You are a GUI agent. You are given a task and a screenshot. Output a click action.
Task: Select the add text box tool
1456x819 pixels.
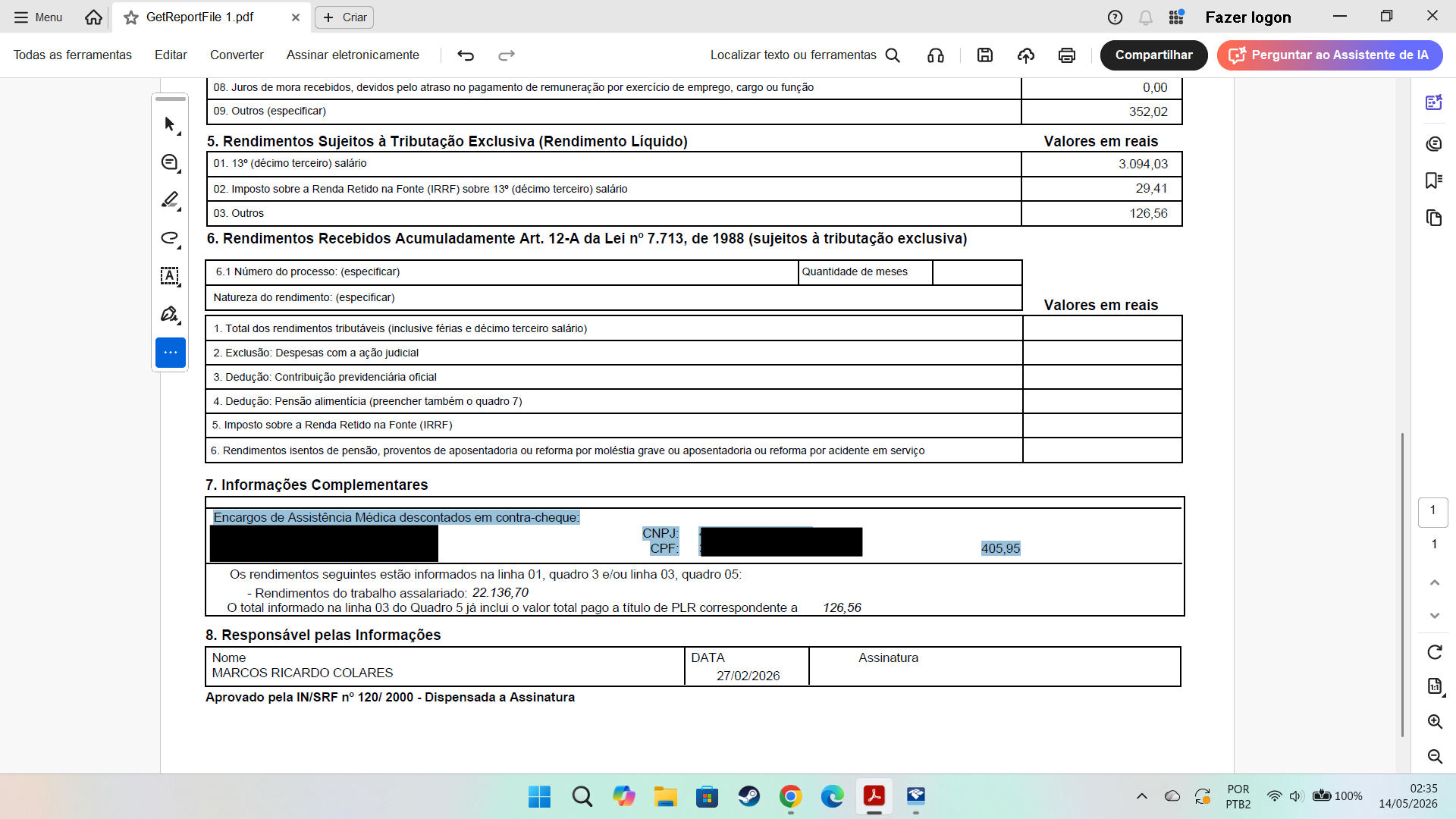click(x=171, y=276)
